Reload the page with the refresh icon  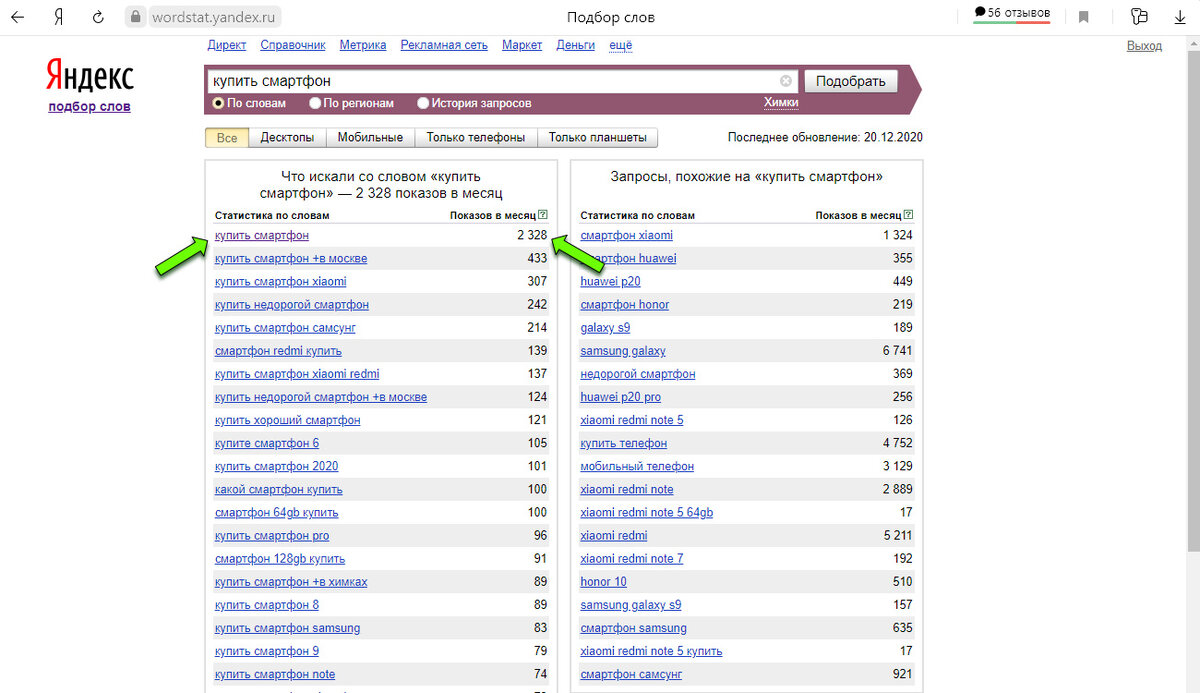pos(98,17)
